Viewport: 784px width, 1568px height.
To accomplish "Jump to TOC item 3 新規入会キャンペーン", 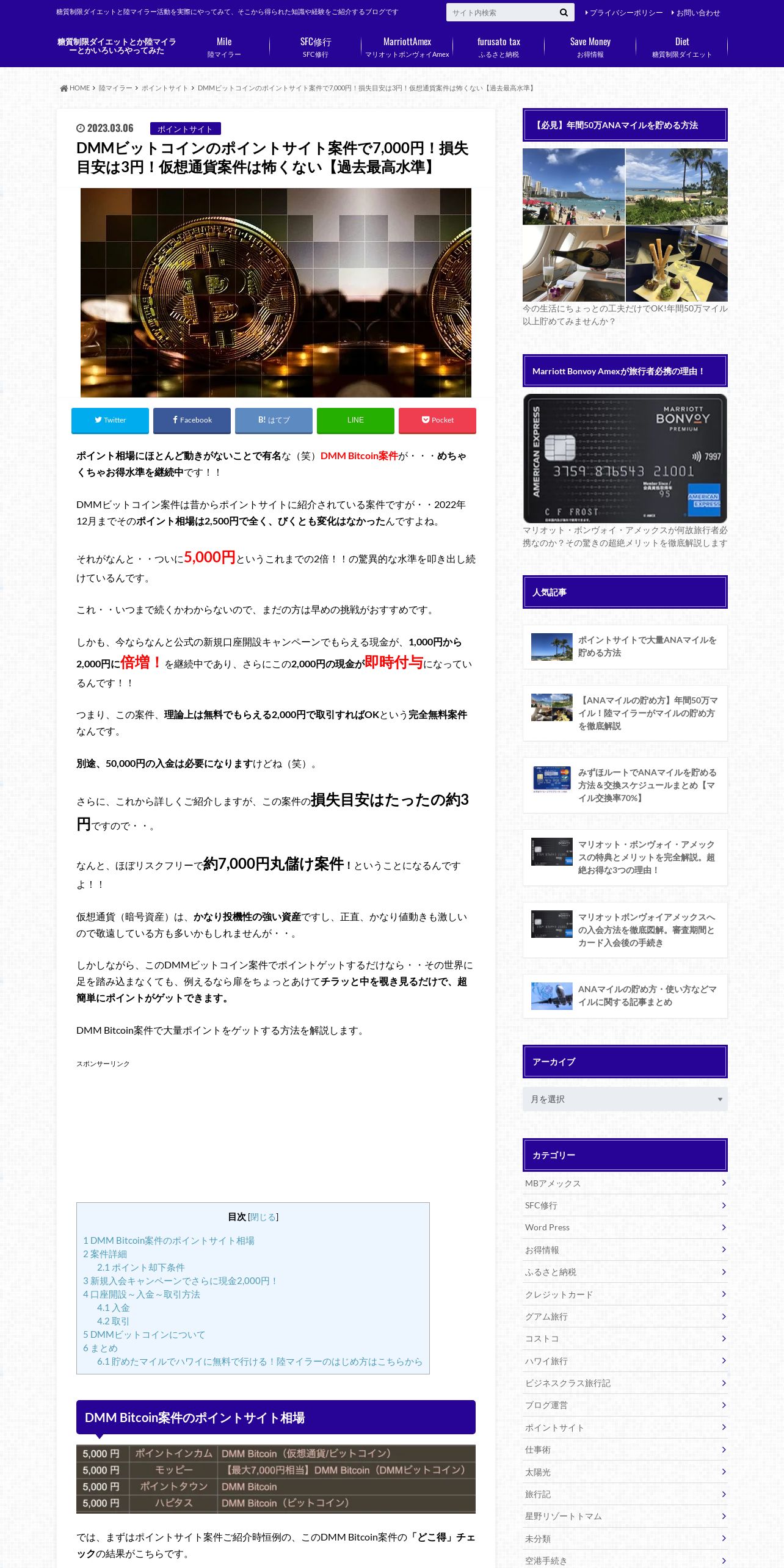I will 181,1281.
